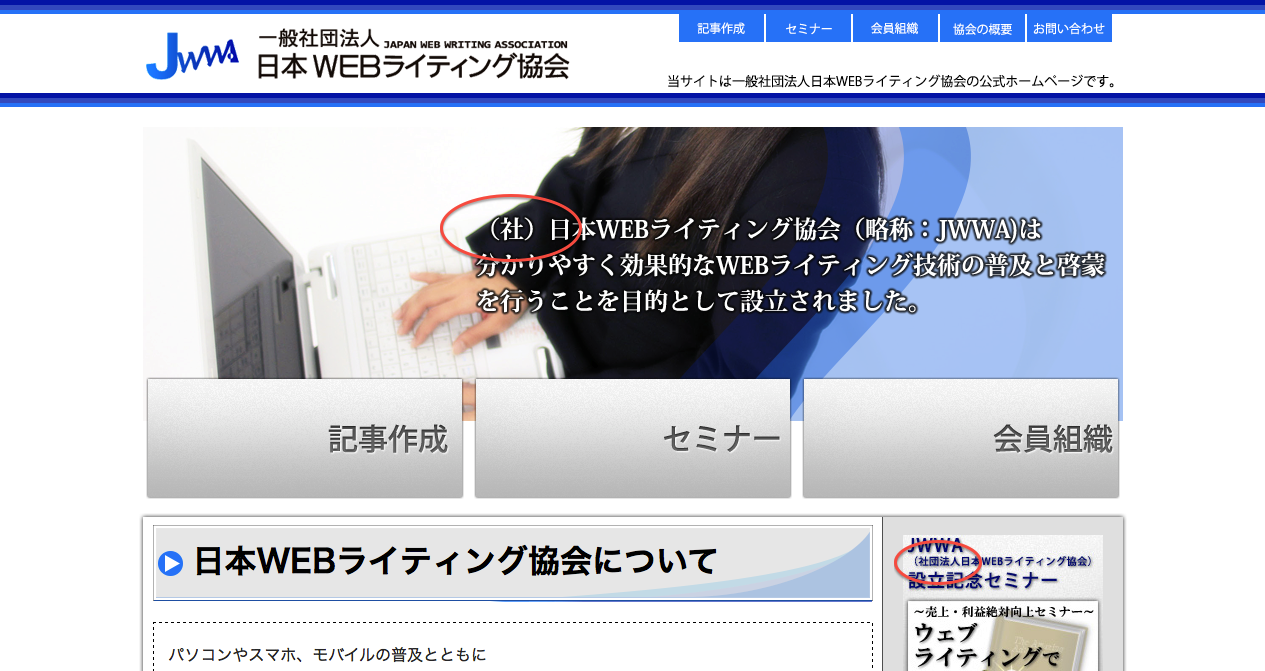This screenshot has height=671, width=1265.
Task: Click the text パソコンやスマホ、モバイルの普及とともに
Action: 327,655
